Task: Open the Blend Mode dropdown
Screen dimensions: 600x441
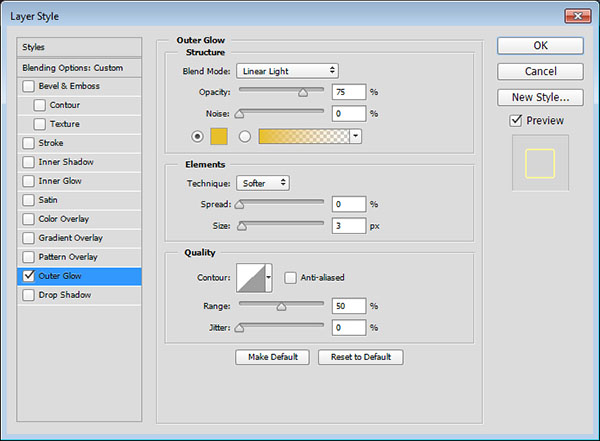Action: pos(287,71)
